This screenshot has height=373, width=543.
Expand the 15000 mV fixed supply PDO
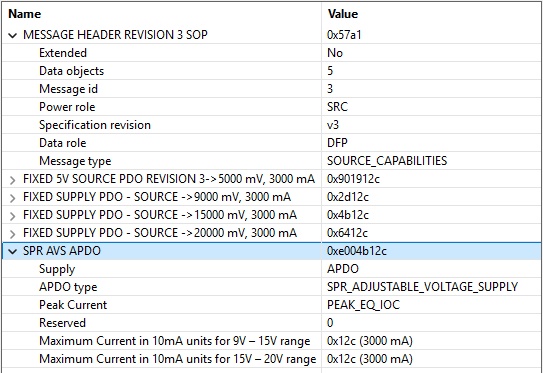[x=12, y=216]
